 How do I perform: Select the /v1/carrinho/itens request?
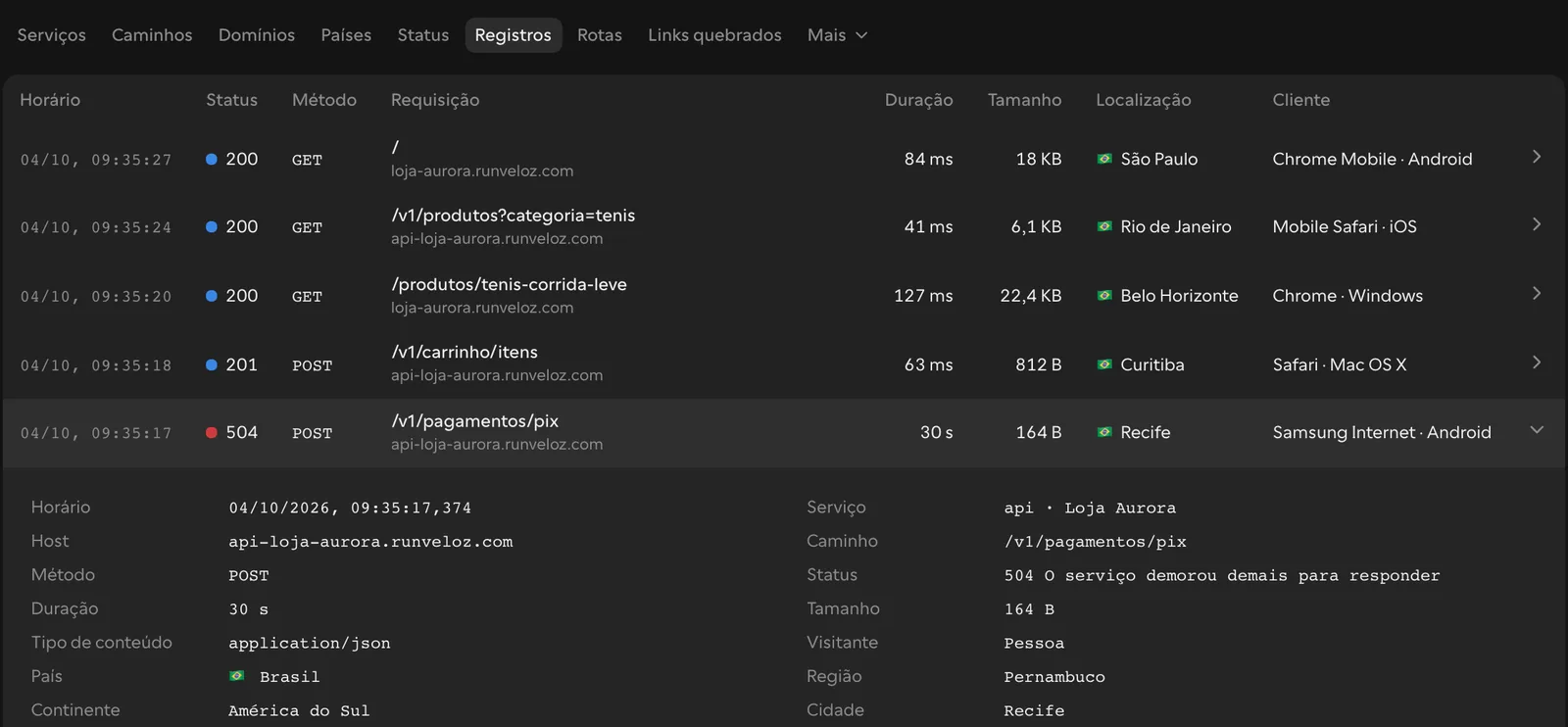[465, 352]
